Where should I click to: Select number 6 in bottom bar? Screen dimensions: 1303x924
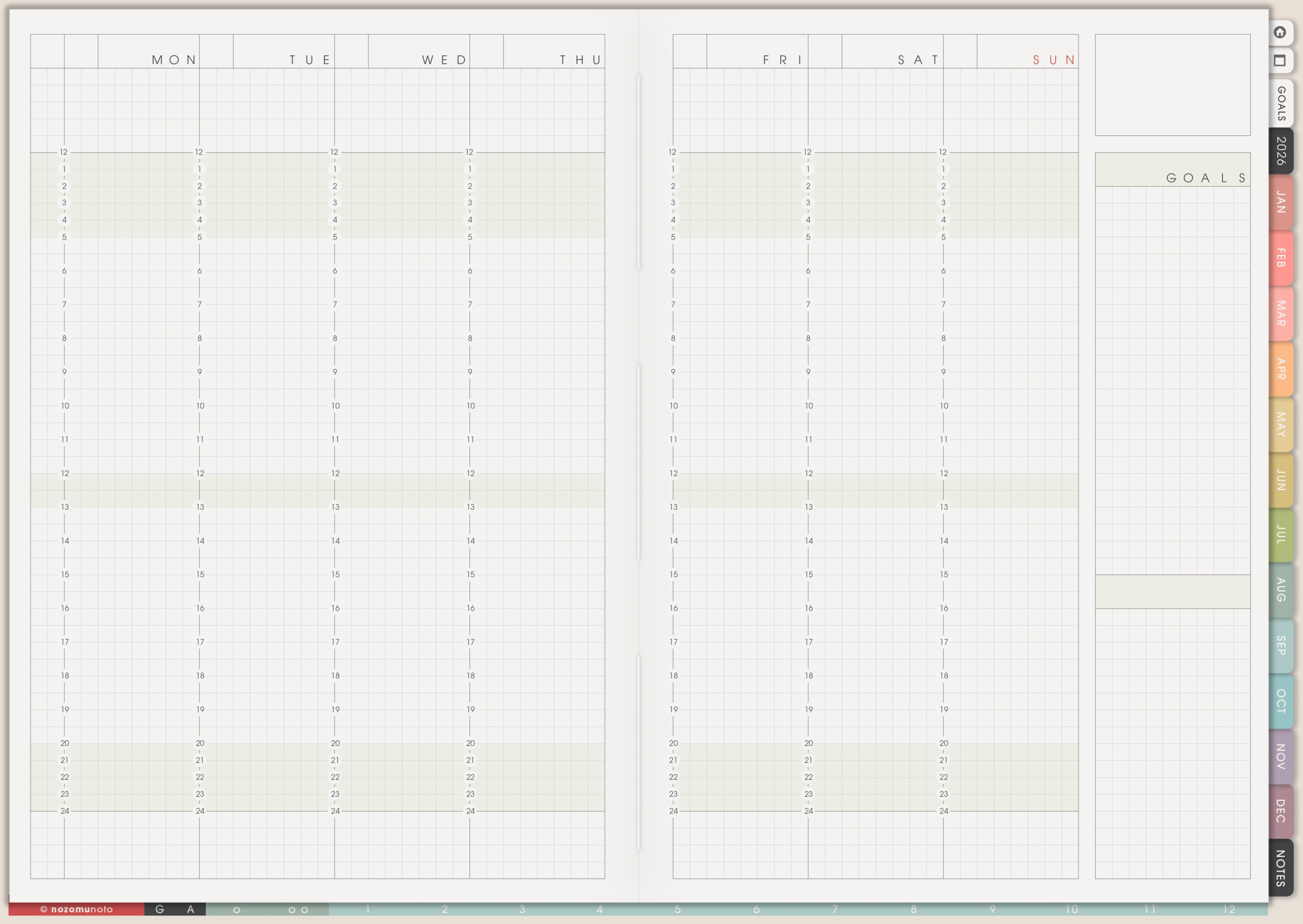[x=756, y=909]
